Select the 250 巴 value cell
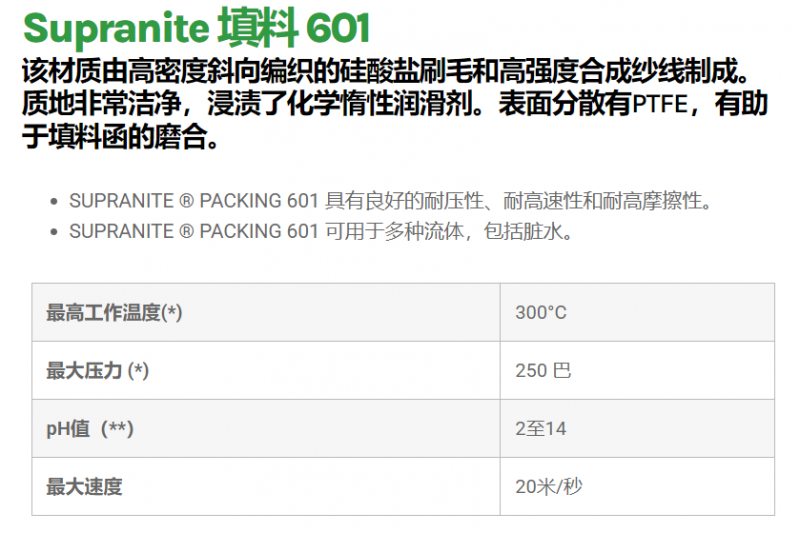This screenshot has width=800, height=533. pos(637,371)
